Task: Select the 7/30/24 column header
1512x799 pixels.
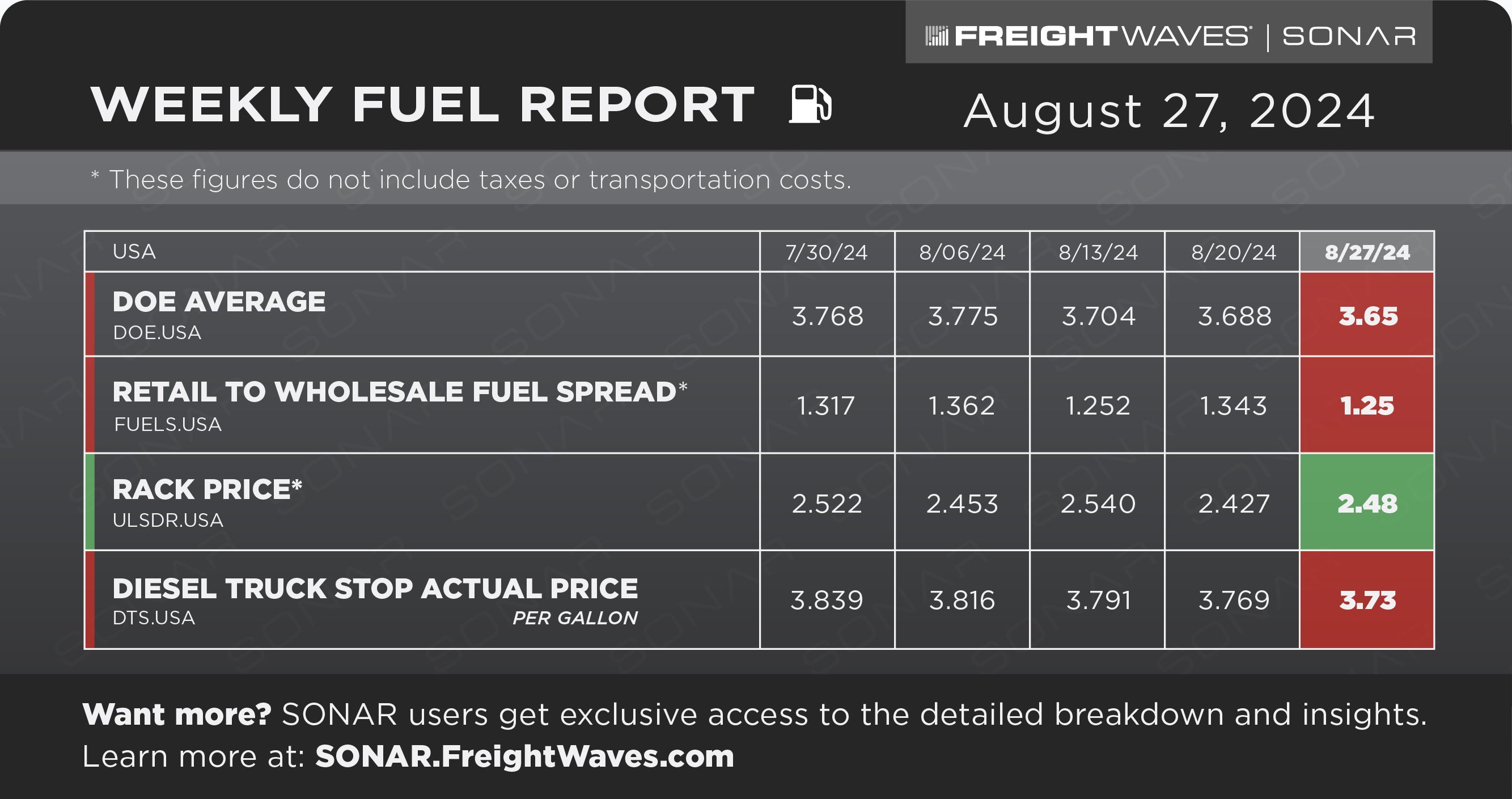Action: click(x=827, y=252)
